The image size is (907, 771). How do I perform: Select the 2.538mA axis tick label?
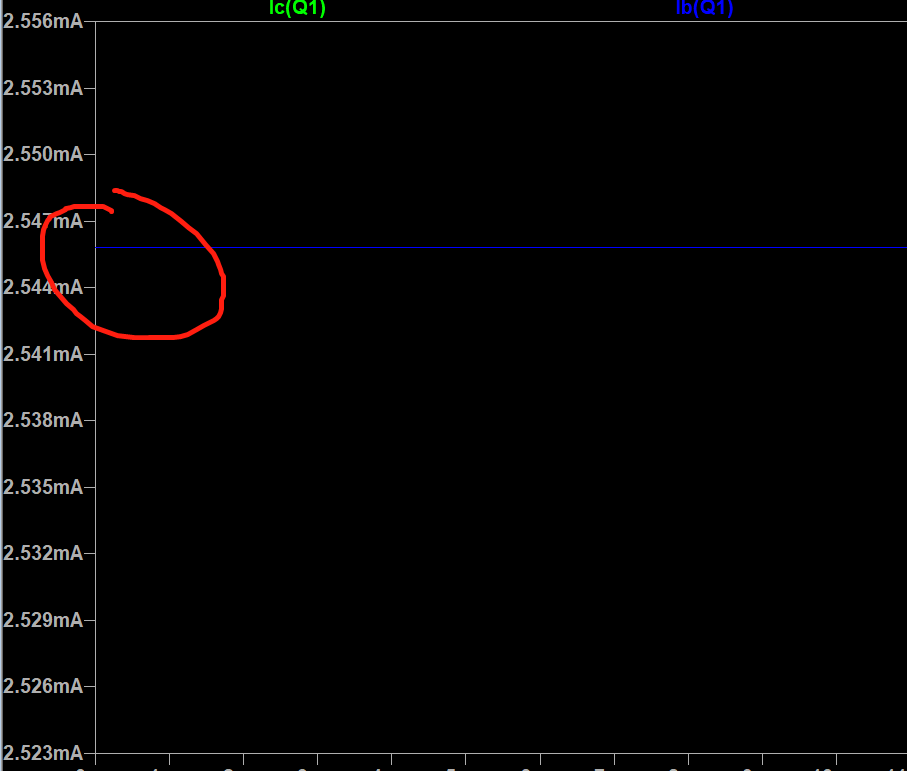[x=43, y=420]
